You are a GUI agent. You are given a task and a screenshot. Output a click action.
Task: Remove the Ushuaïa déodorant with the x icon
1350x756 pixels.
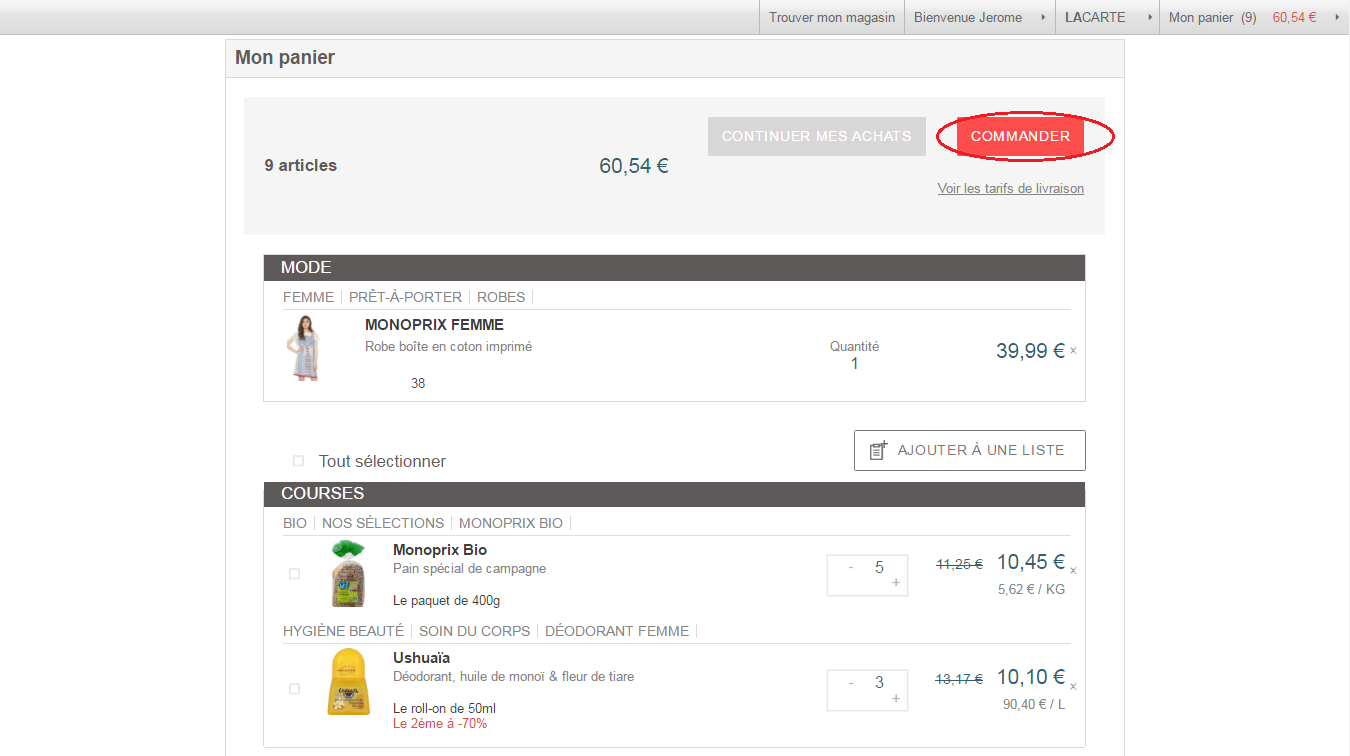pyautogui.click(x=1073, y=686)
